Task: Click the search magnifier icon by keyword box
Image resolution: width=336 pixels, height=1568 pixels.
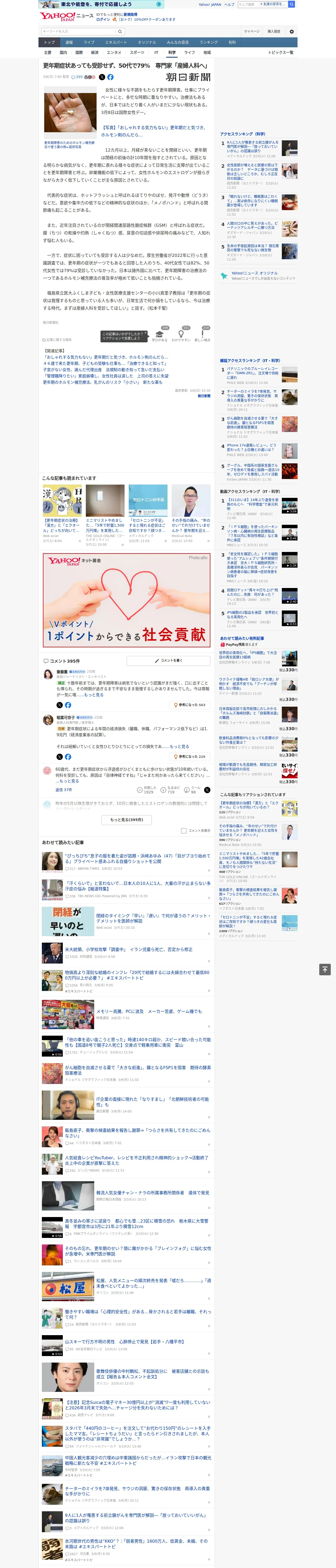Action: [120, 32]
